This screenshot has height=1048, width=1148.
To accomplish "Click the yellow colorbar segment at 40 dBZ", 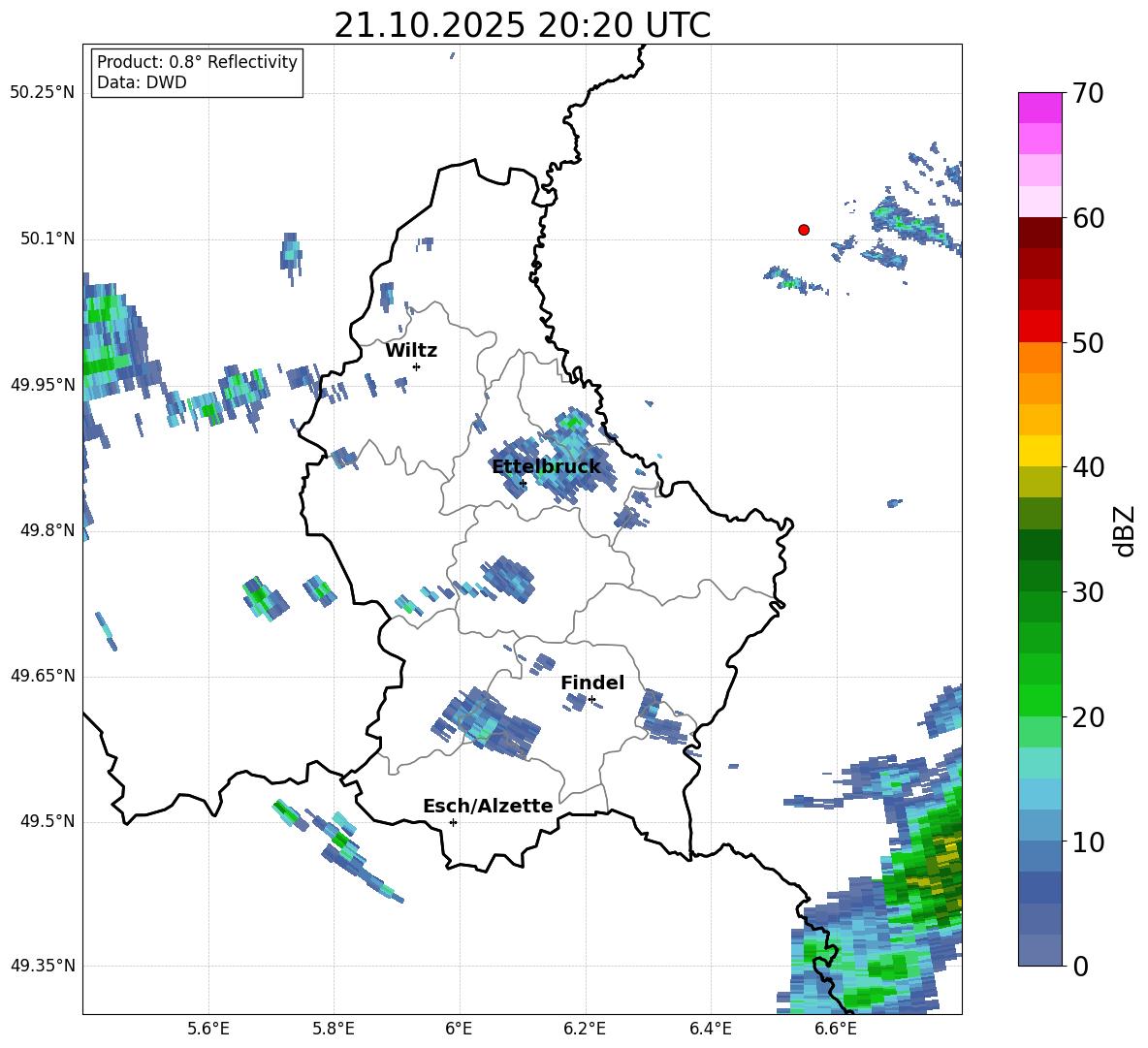I will [x=1039, y=451].
